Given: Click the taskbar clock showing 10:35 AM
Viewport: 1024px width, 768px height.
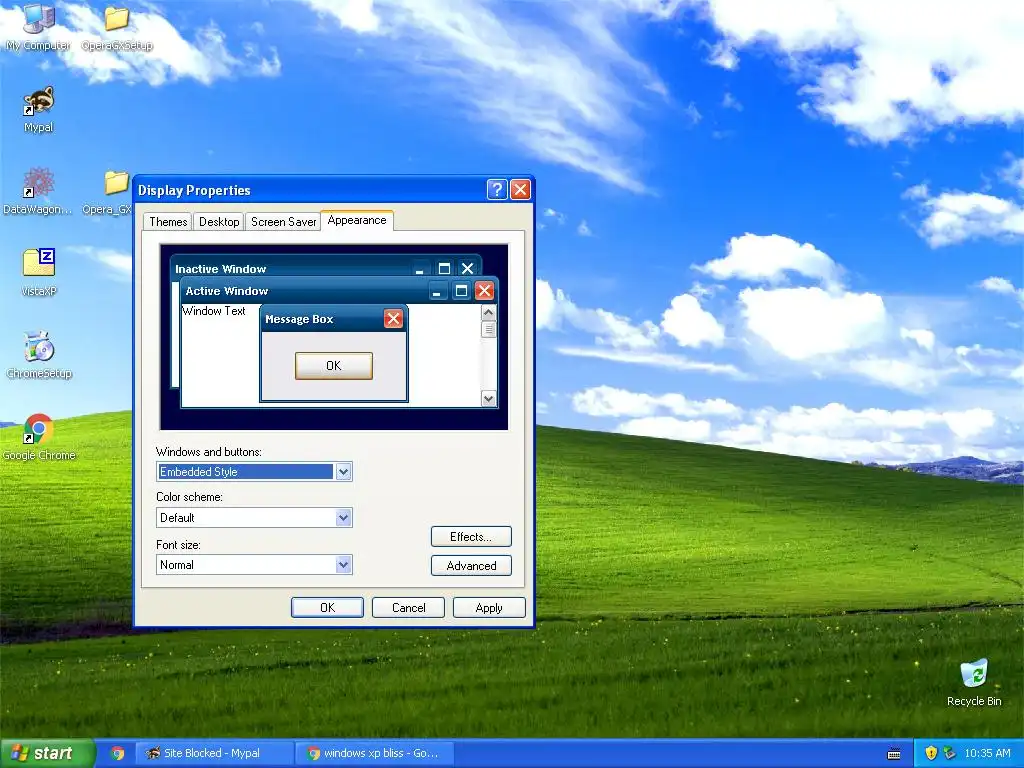Looking at the screenshot, I should pyautogui.click(x=987, y=753).
